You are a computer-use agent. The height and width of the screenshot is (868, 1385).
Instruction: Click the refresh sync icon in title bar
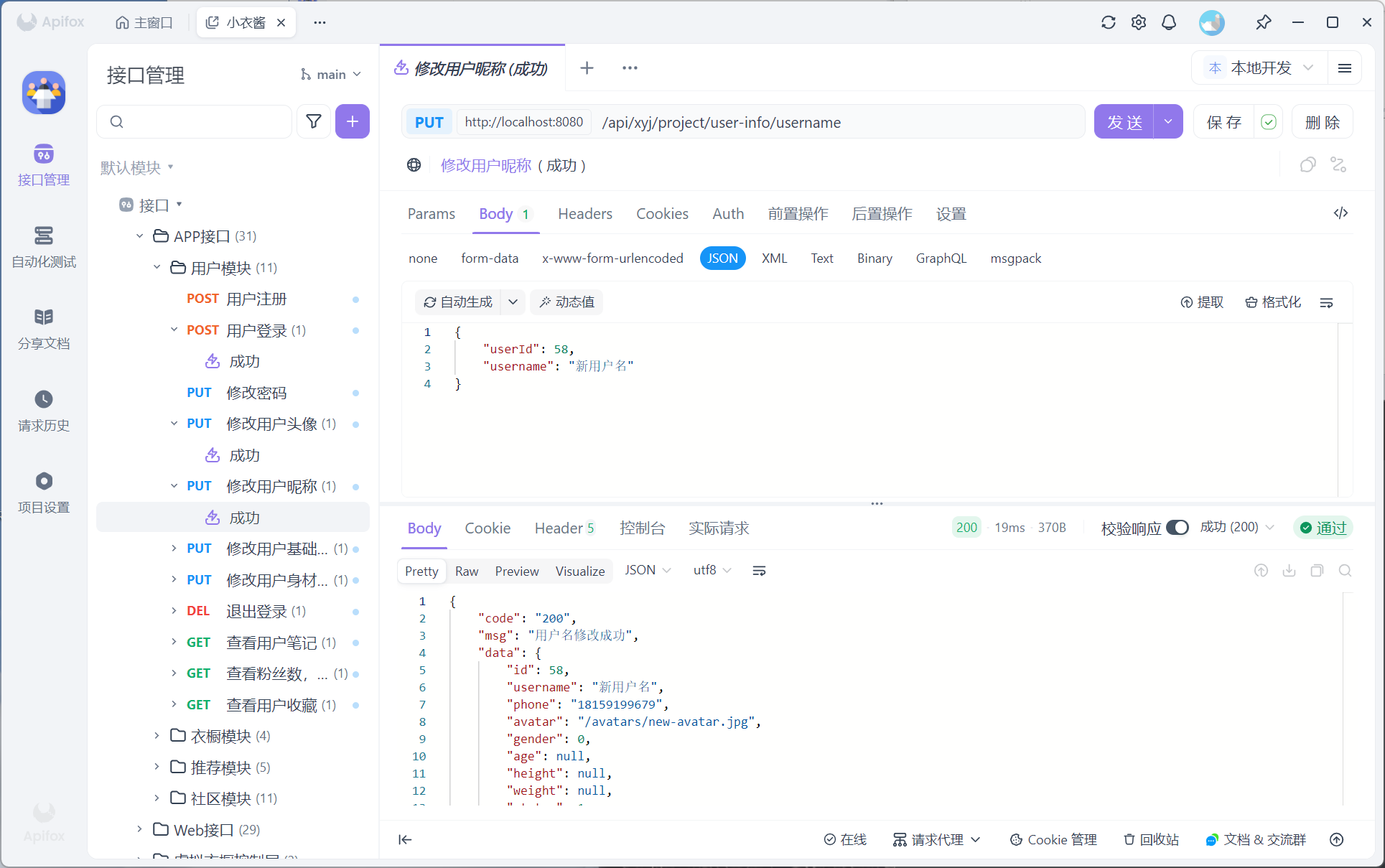click(1108, 22)
